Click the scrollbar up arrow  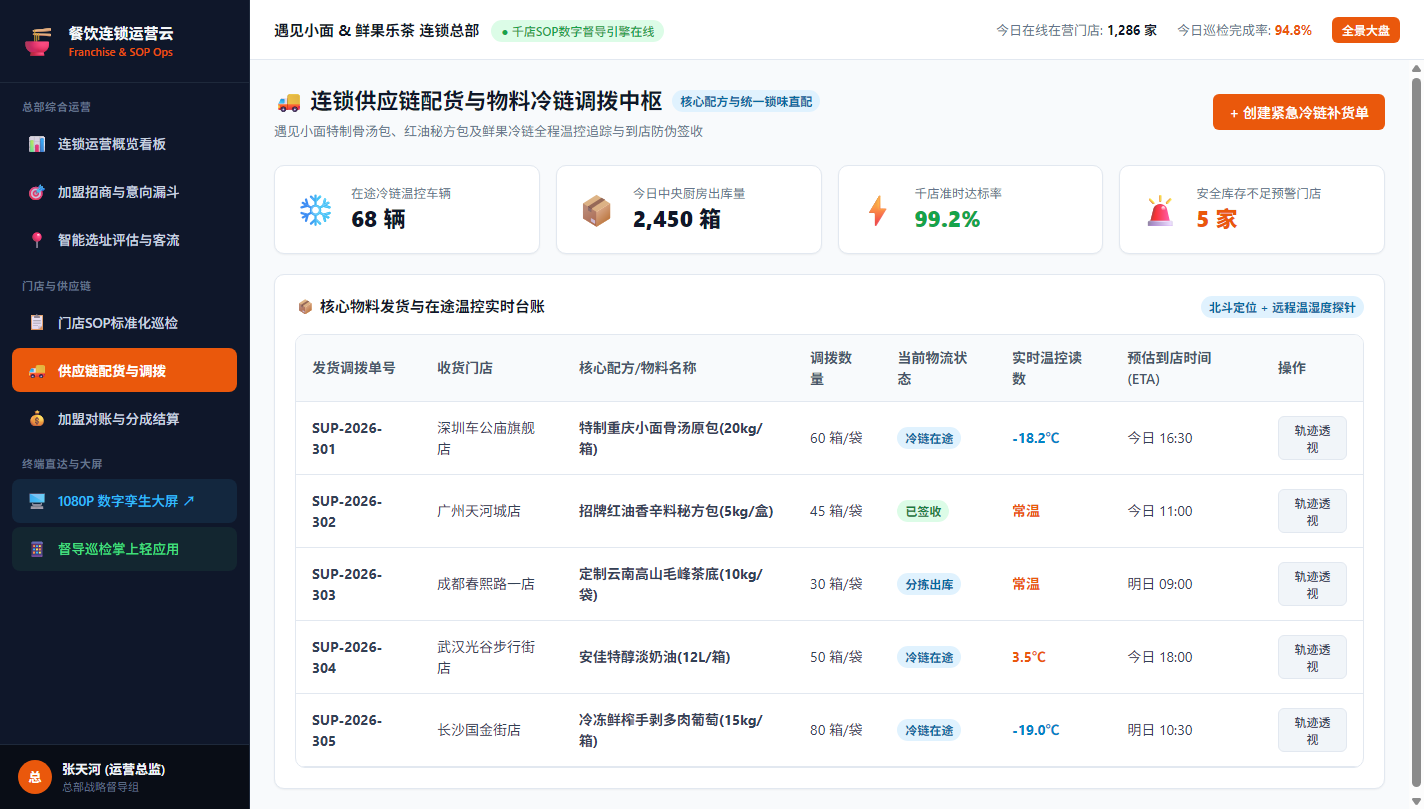[x=1415, y=68]
